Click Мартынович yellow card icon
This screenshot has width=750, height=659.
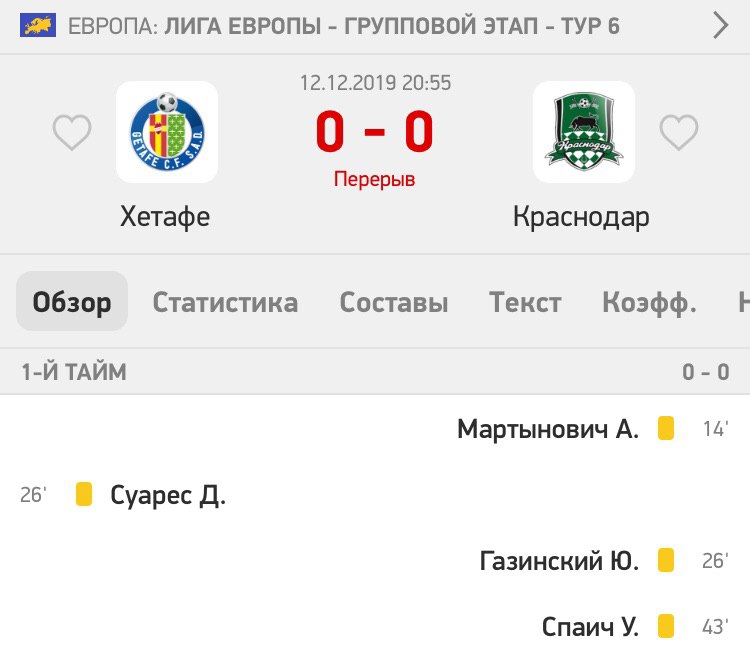point(665,429)
